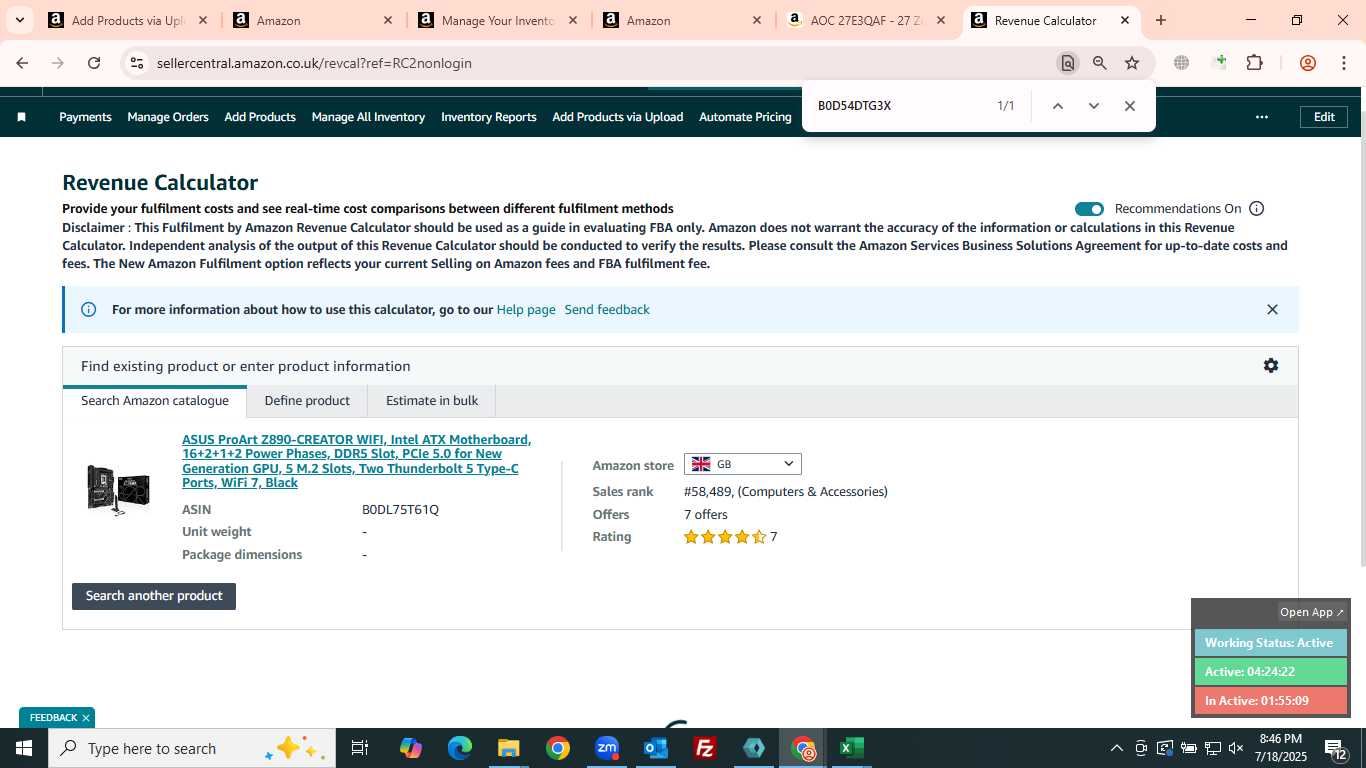Open Chrome's three-dot menu
The width and height of the screenshot is (1366, 768).
[1343, 63]
